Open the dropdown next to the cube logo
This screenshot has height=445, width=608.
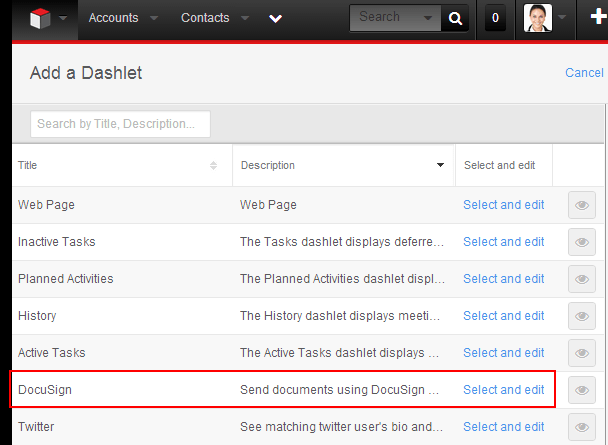(63, 18)
